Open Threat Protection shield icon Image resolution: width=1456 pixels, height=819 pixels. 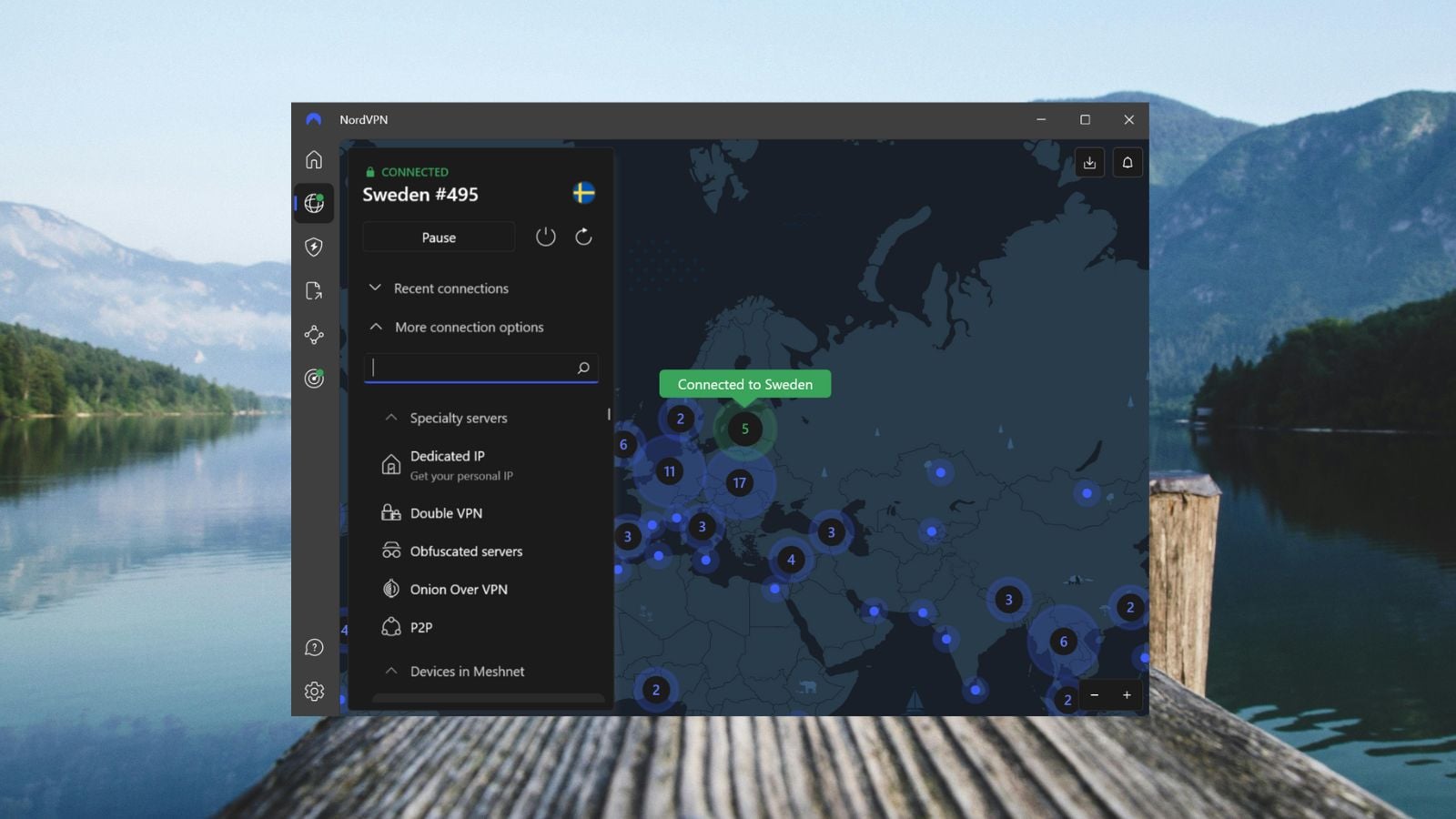[x=314, y=248]
